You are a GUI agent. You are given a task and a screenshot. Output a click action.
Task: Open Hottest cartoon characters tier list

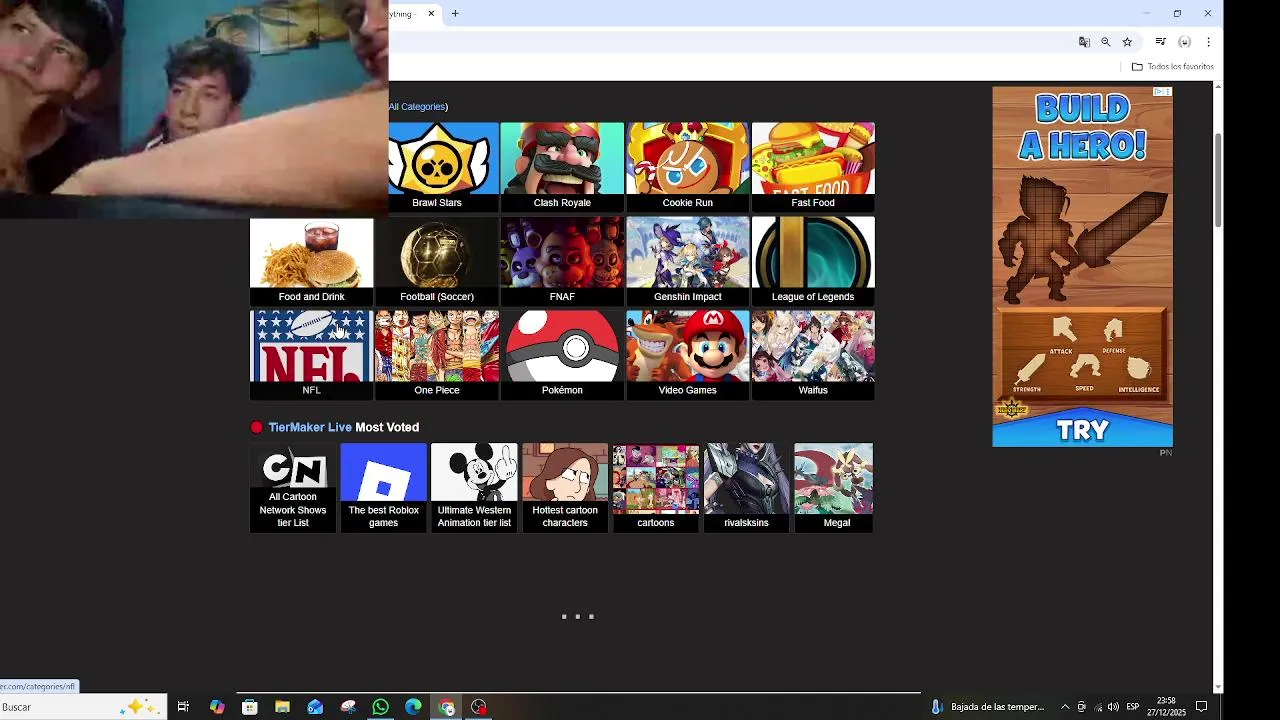click(565, 488)
